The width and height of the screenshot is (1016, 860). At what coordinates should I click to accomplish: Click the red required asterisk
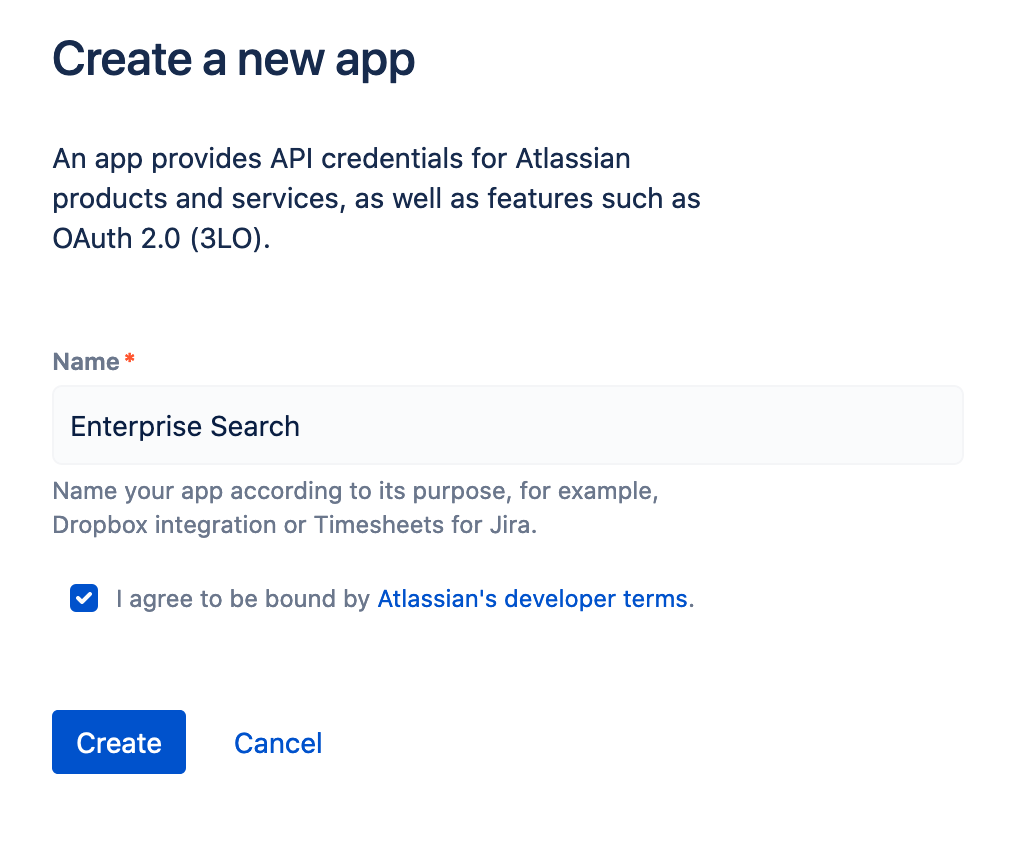click(129, 360)
